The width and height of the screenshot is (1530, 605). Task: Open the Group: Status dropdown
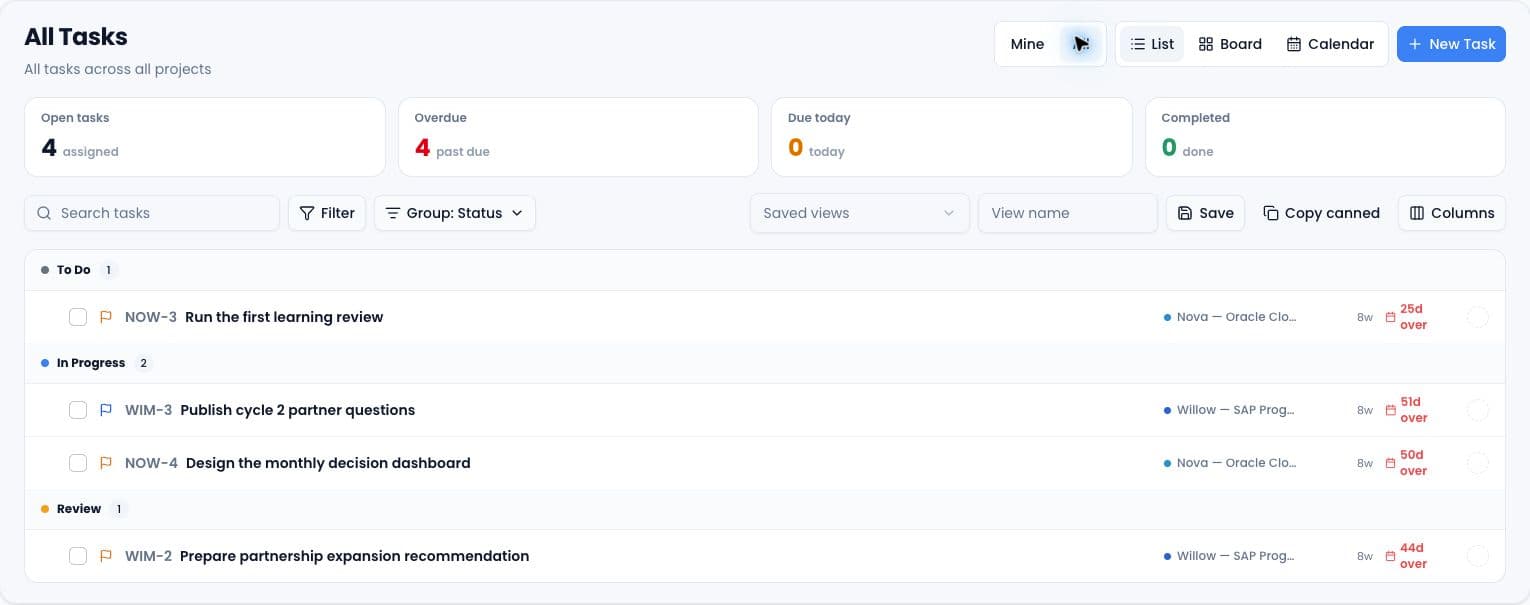(455, 213)
